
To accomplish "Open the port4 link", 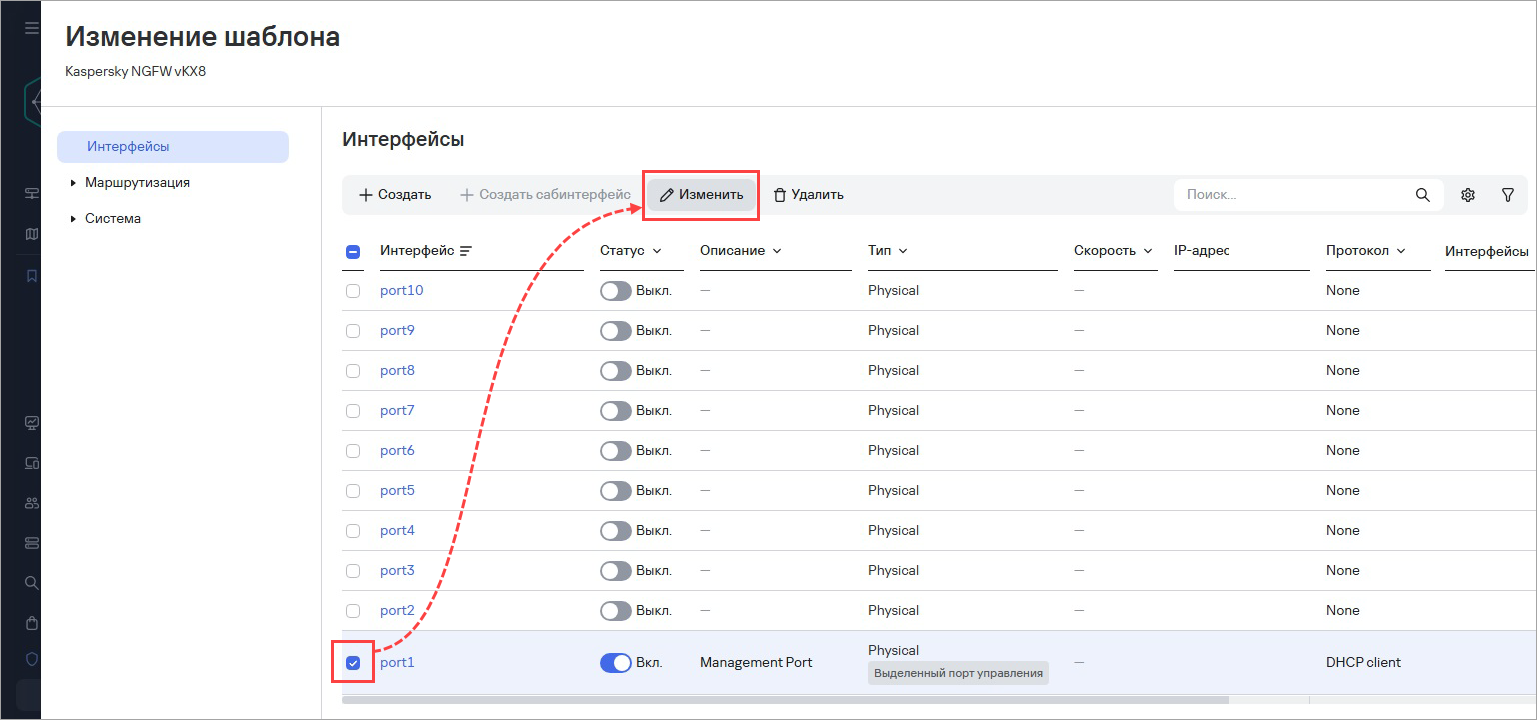I will (397, 531).
